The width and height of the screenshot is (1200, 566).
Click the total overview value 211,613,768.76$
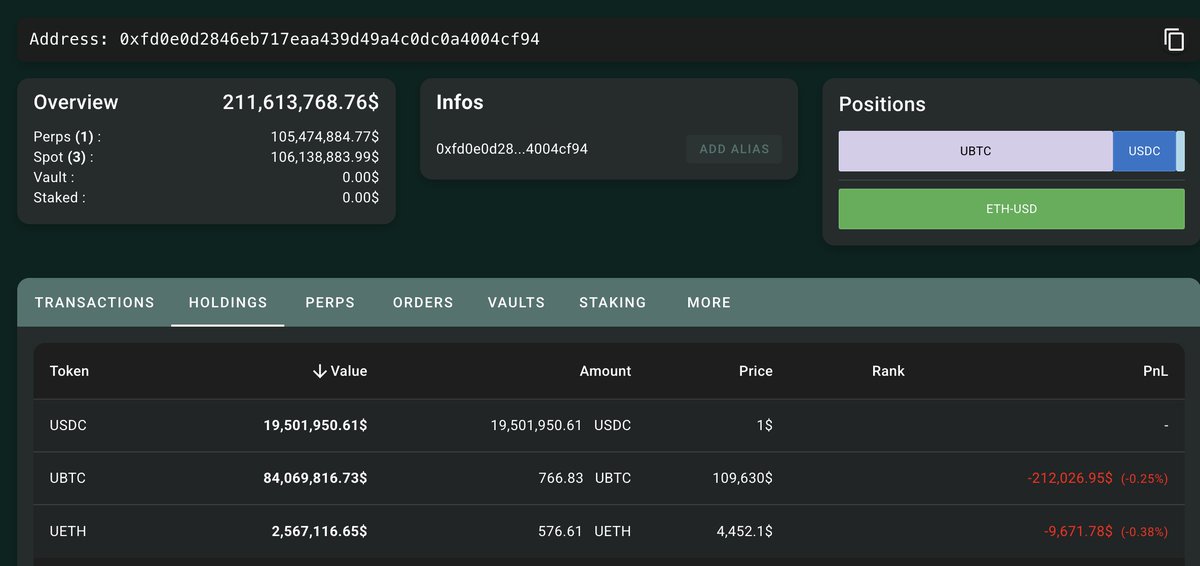click(300, 102)
